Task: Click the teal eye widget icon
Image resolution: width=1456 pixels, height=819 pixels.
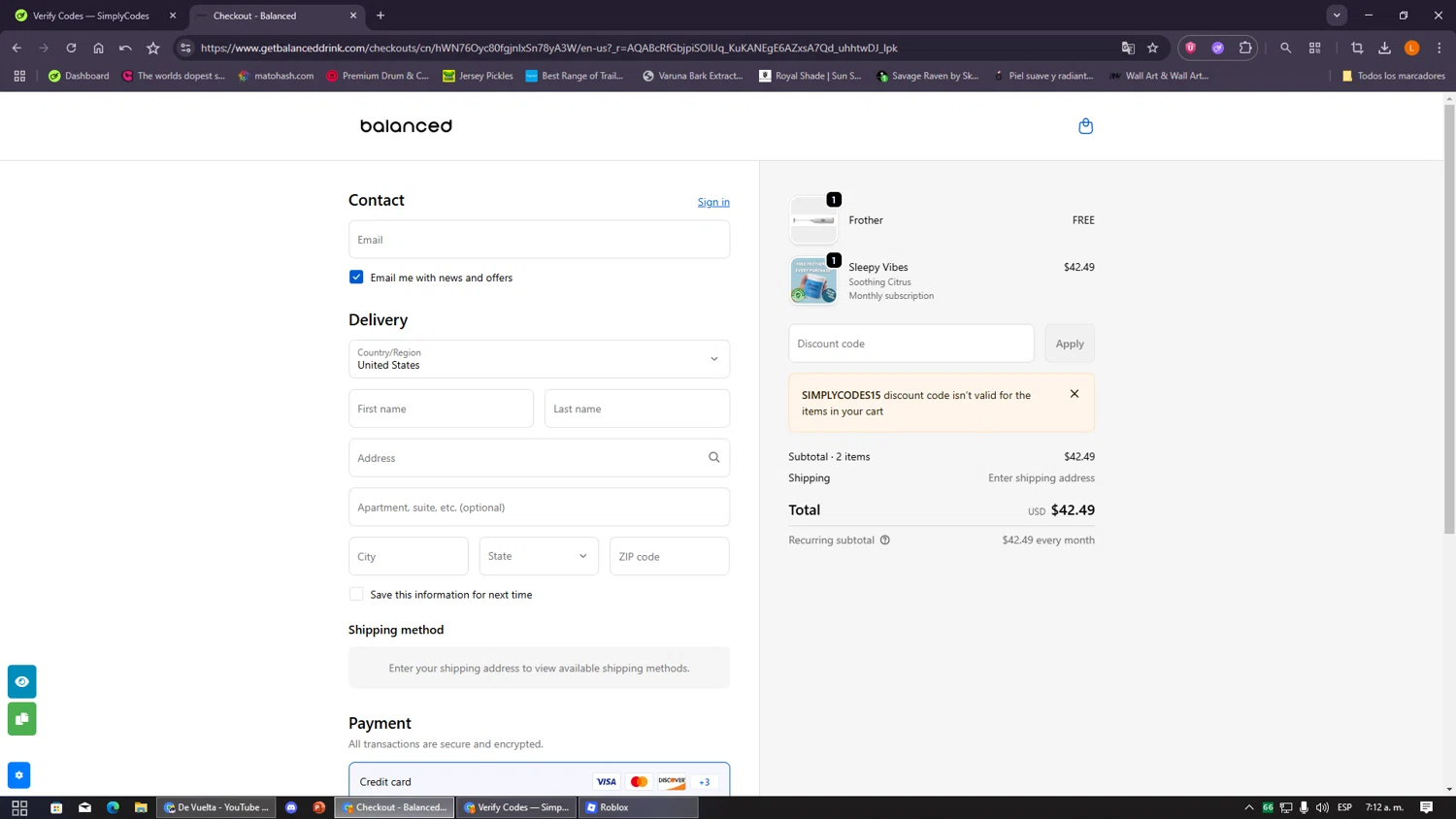Action: (x=21, y=681)
